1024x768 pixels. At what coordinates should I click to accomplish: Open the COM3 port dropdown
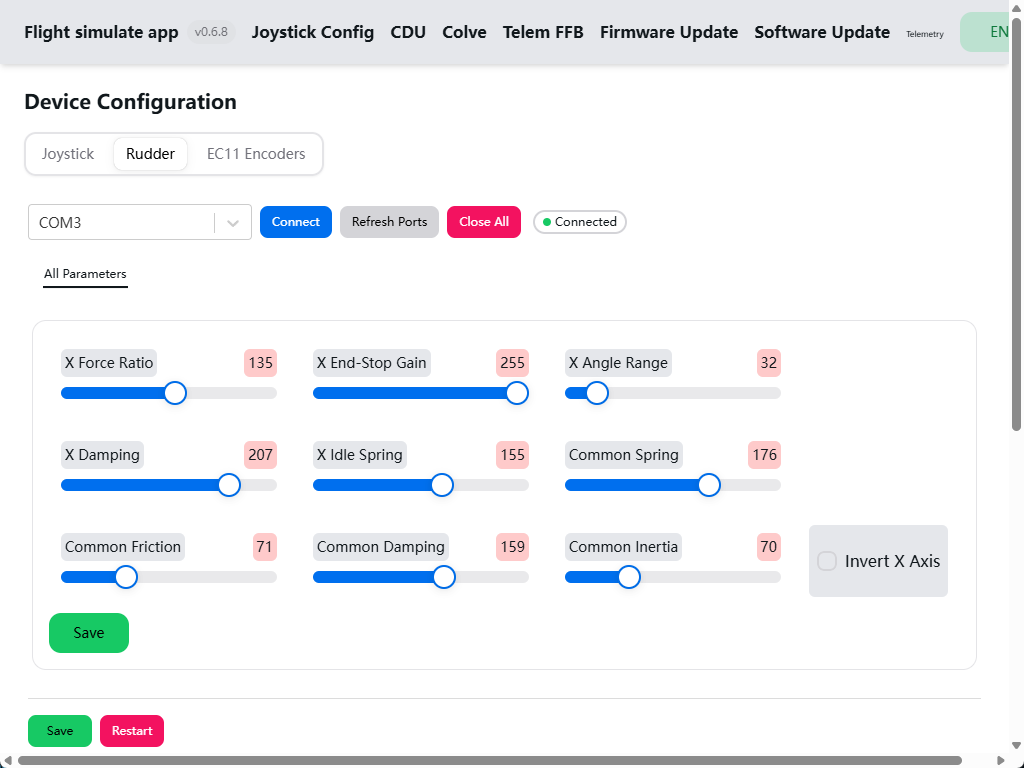(140, 222)
